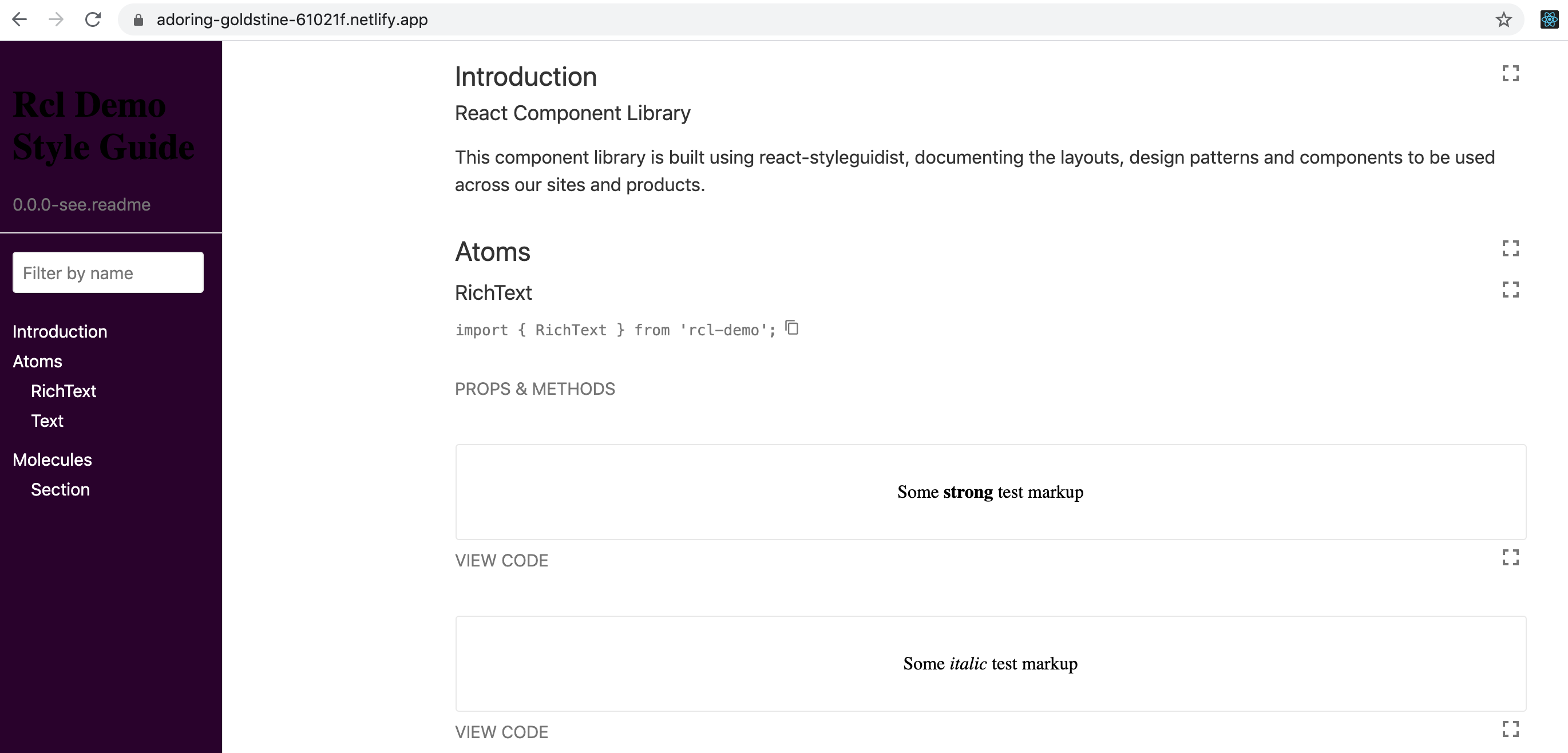Copy the RichText import statement
The width and height of the screenshot is (1568, 753).
792,328
